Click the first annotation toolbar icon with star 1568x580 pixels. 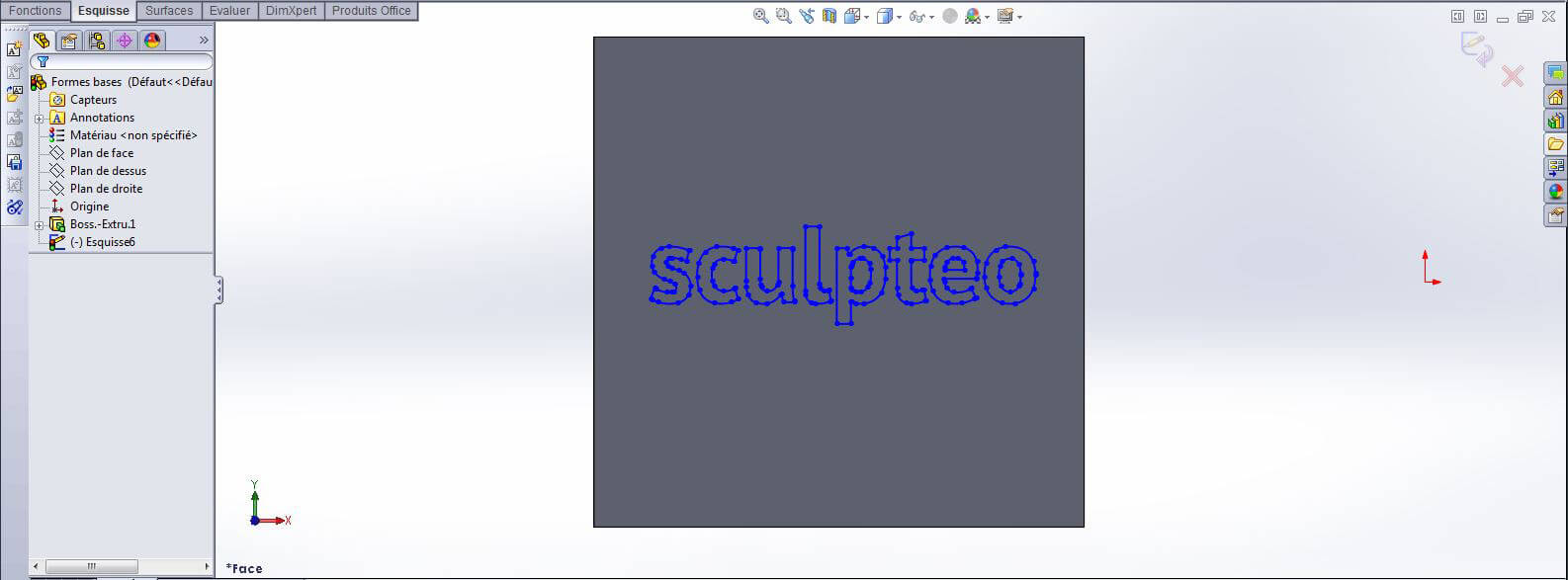tap(14, 49)
